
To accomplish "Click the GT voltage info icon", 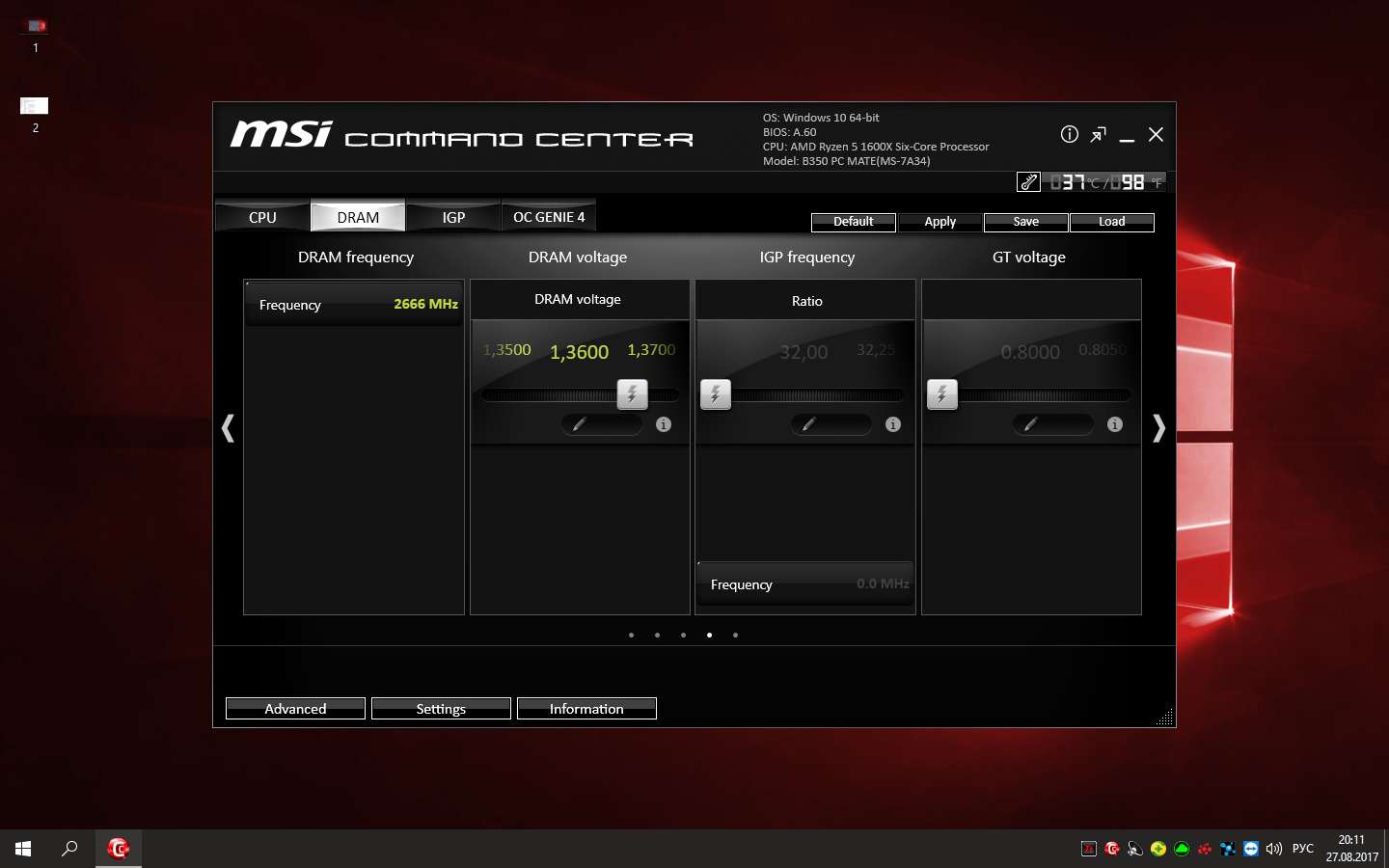I will coord(1115,424).
